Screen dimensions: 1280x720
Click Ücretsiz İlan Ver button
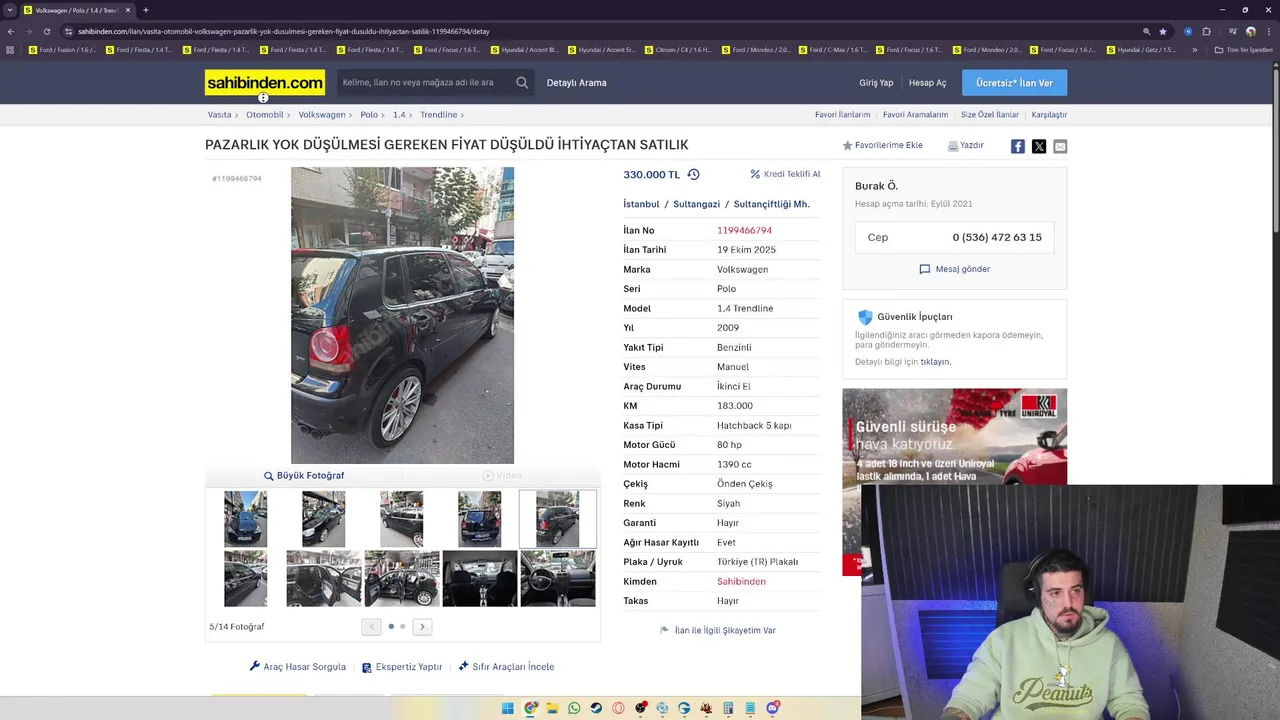(x=1014, y=83)
